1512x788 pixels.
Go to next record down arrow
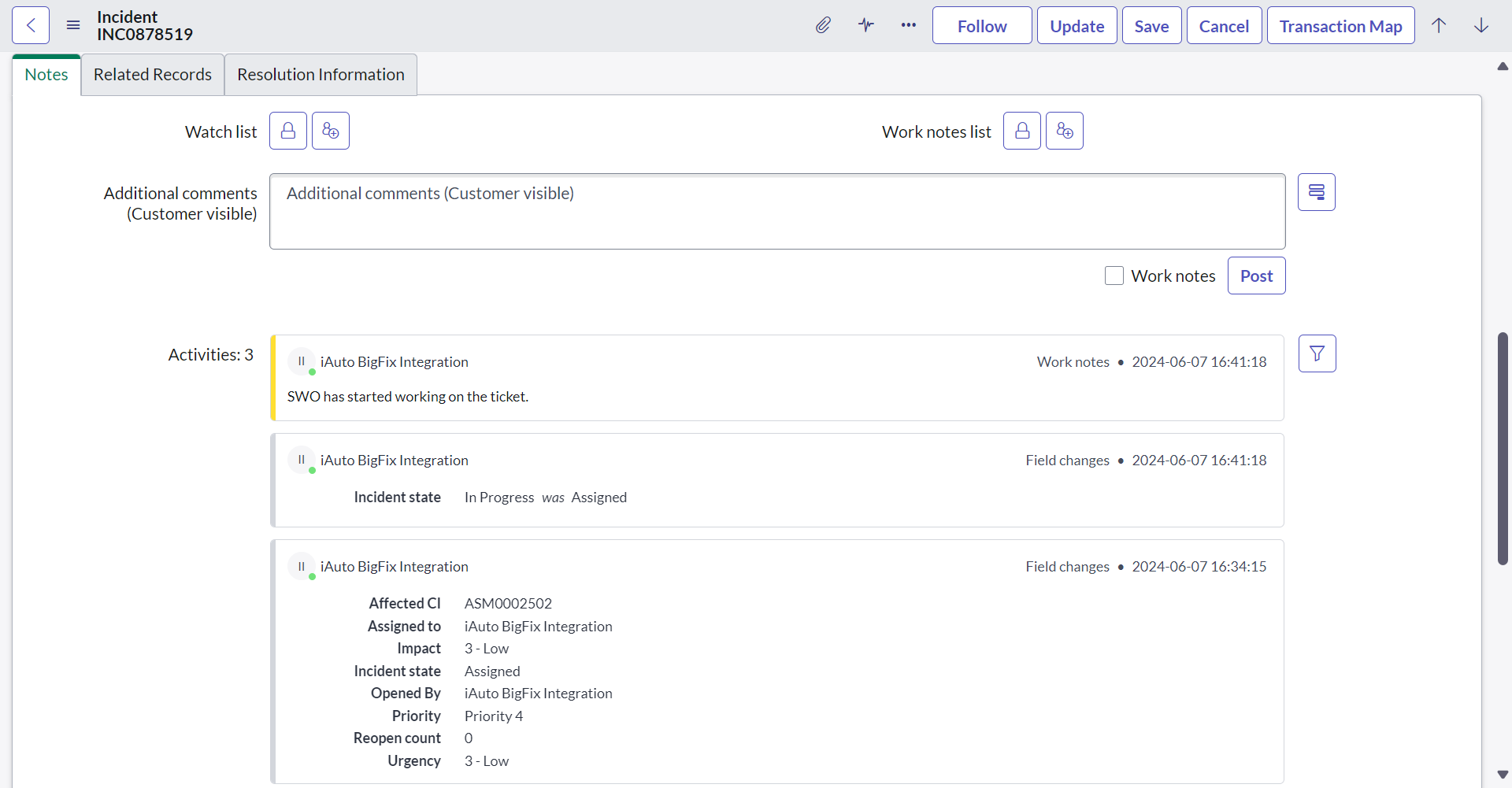click(1481, 26)
